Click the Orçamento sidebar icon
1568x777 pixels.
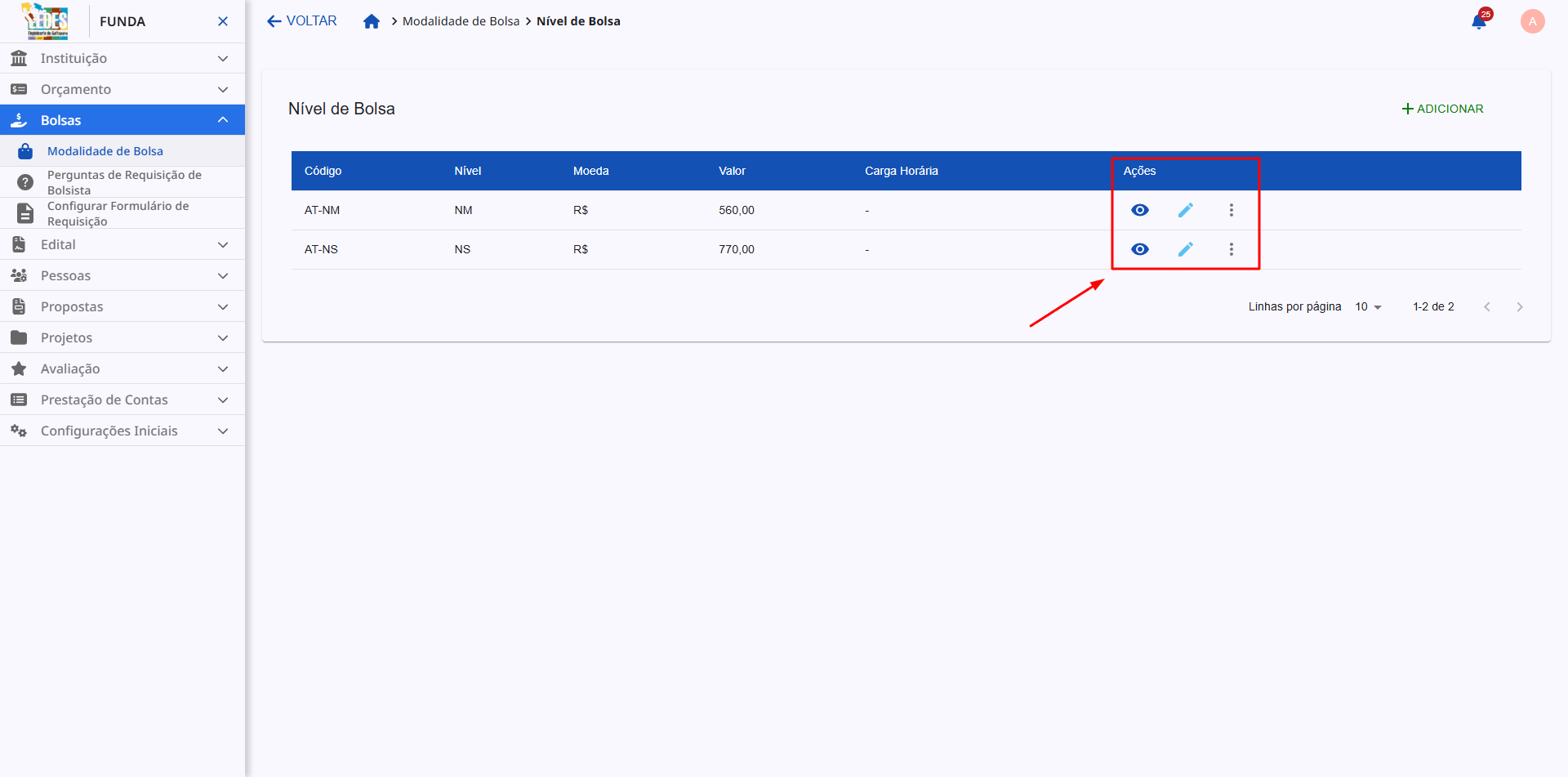[18, 89]
